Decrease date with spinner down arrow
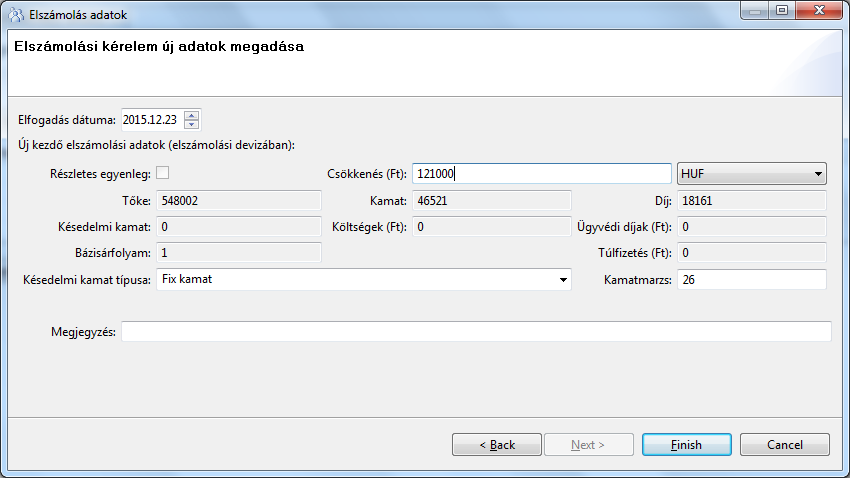850x478 pixels. pos(192,125)
